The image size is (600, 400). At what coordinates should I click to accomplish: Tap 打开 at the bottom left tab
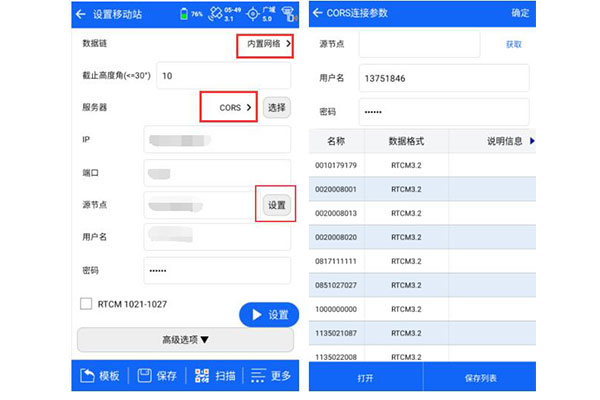365,378
